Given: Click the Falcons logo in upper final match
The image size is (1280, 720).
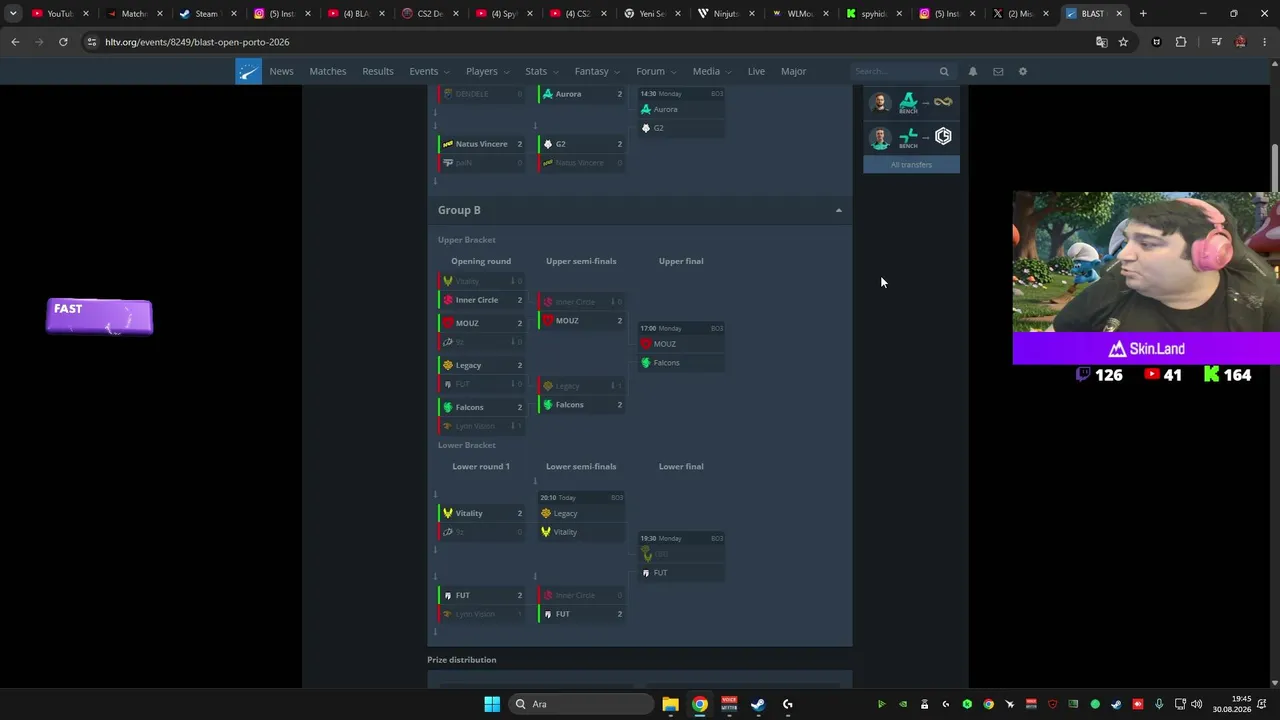Looking at the screenshot, I should pyautogui.click(x=646, y=363).
